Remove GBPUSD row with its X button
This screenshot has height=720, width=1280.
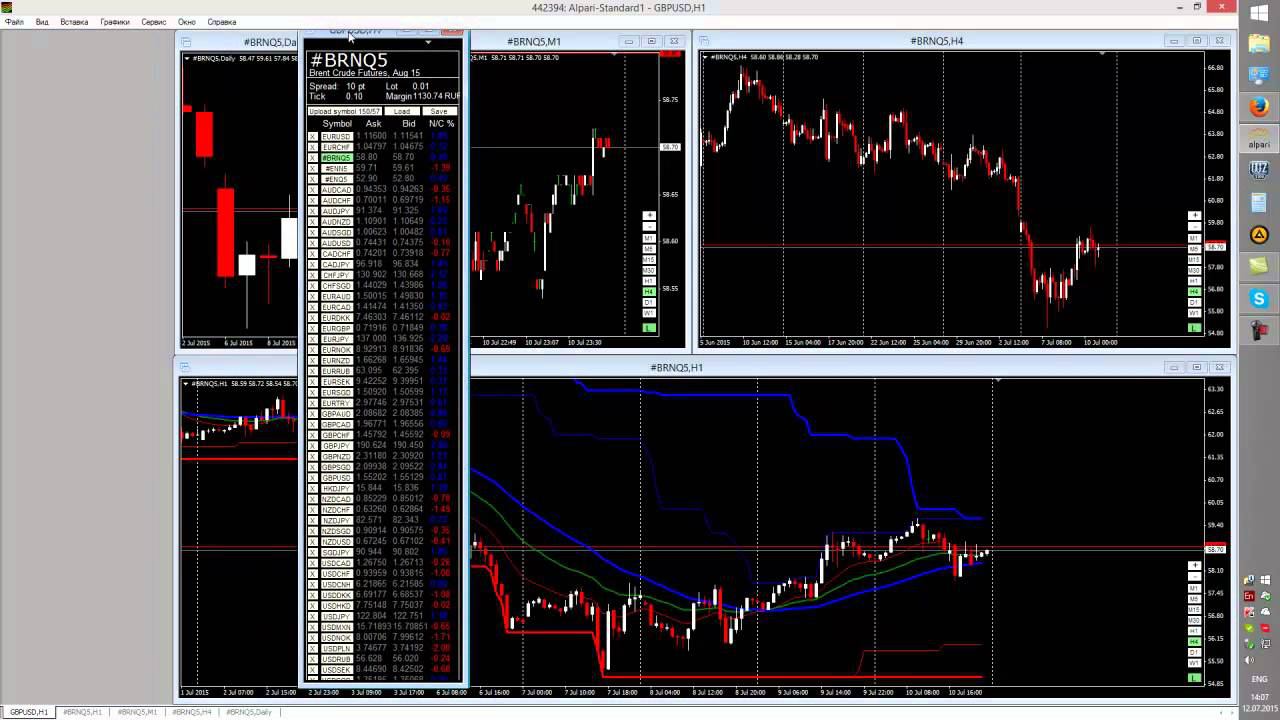[x=312, y=478]
